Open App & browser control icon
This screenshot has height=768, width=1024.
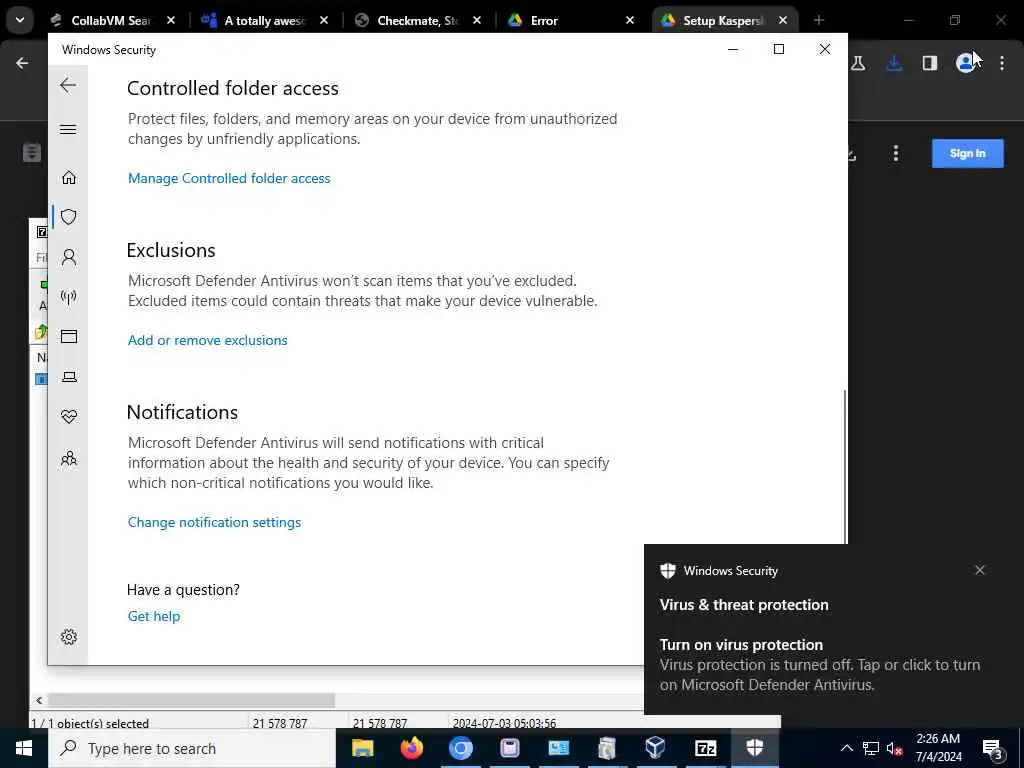click(x=69, y=337)
